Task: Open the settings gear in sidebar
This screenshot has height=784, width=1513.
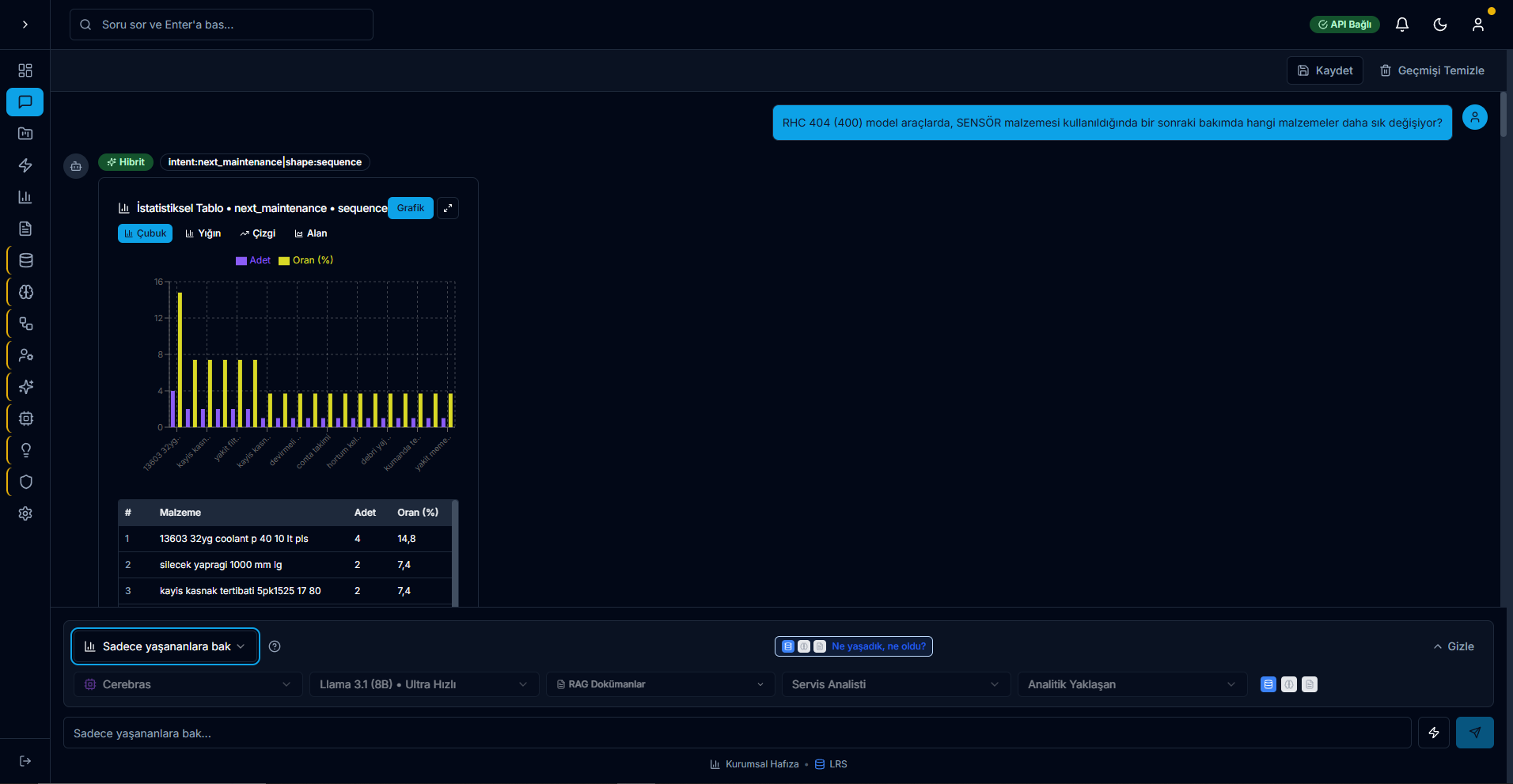Action: [x=25, y=513]
